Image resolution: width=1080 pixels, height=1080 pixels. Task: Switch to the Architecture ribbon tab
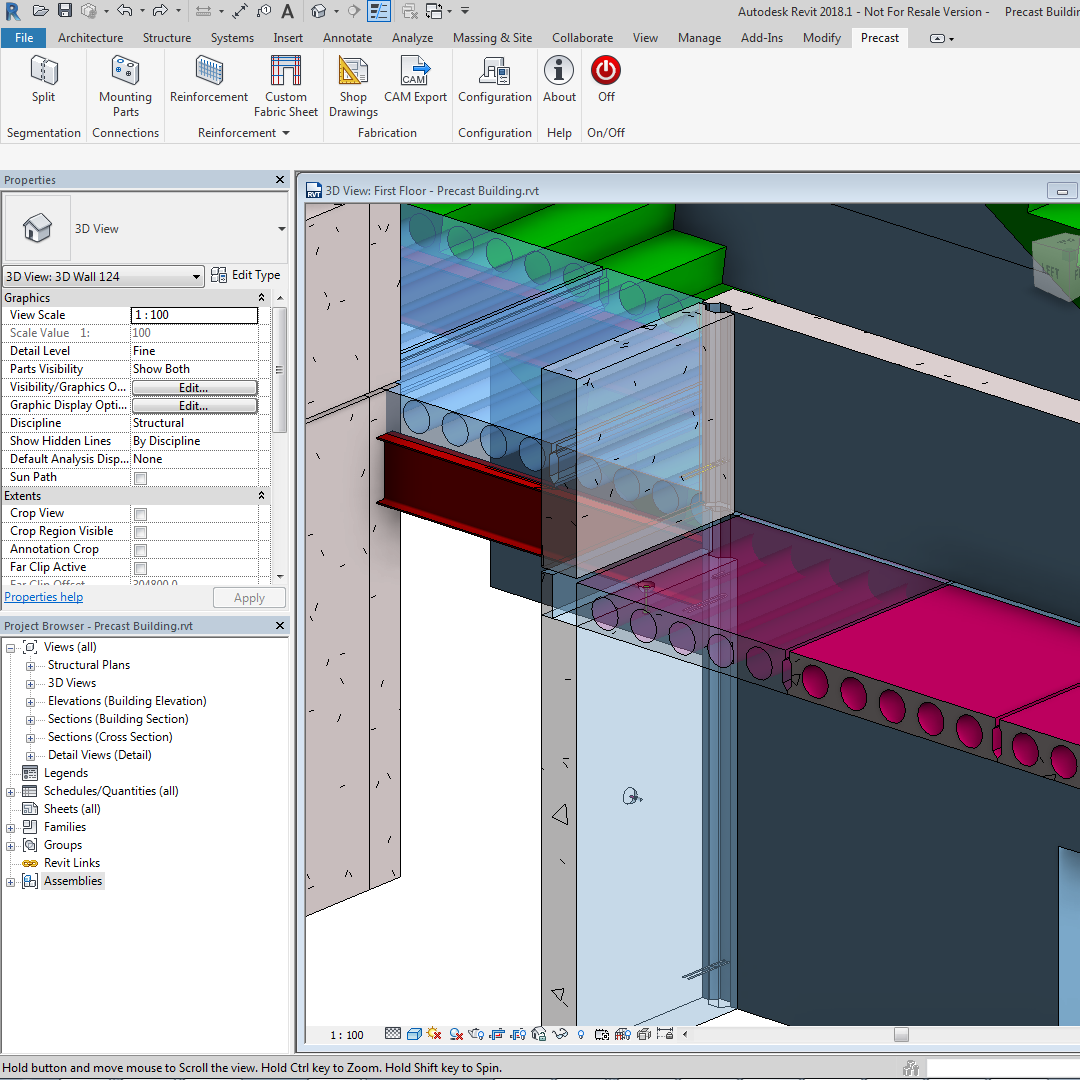[x=90, y=38]
